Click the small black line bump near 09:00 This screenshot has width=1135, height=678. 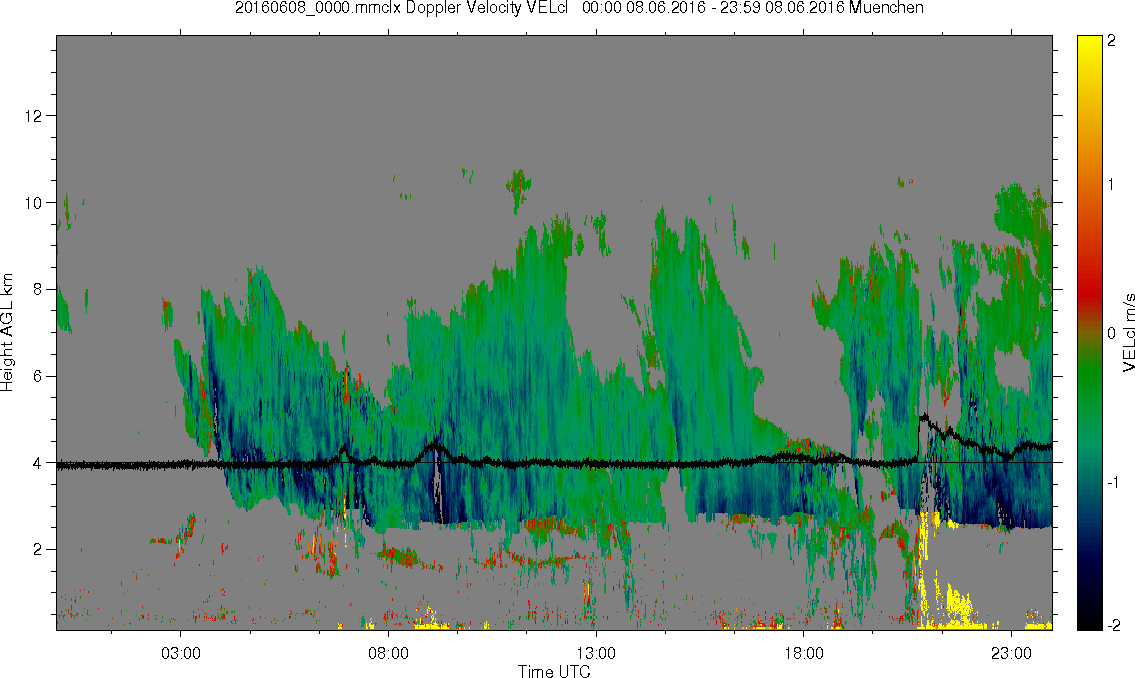pos(435,445)
